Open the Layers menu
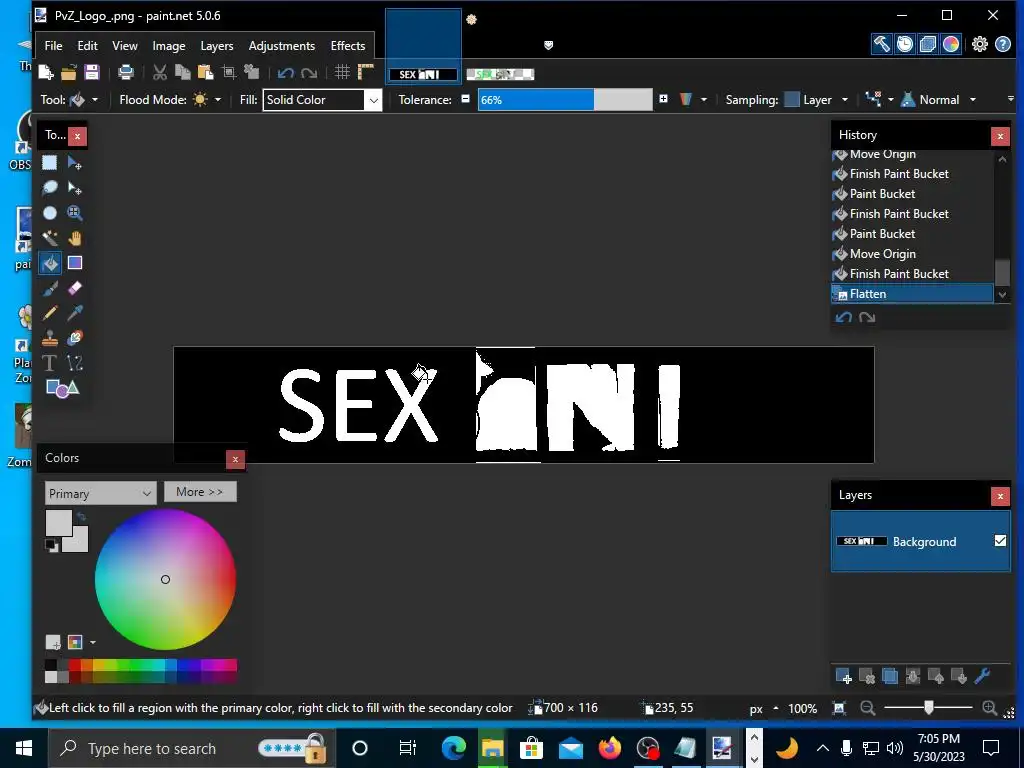The width and height of the screenshot is (1024, 768). [x=217, y=46]
